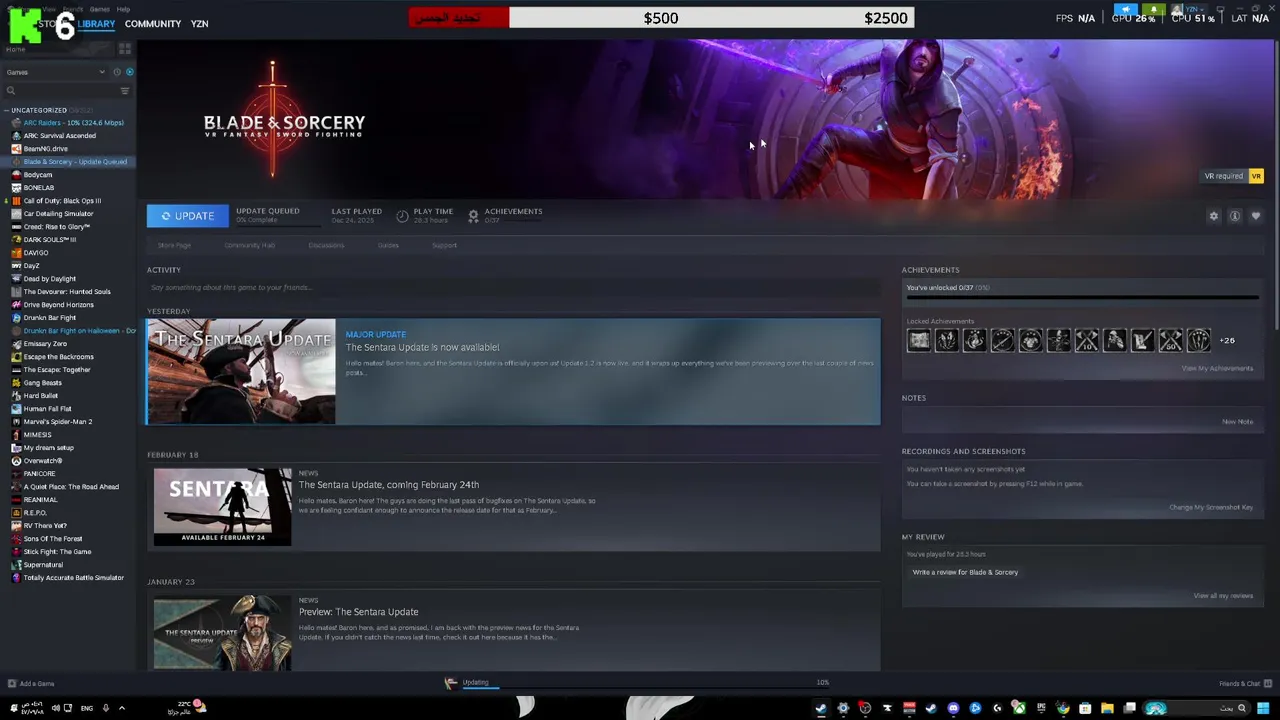Open View all my reviews link

click(x=1223, y=596)
